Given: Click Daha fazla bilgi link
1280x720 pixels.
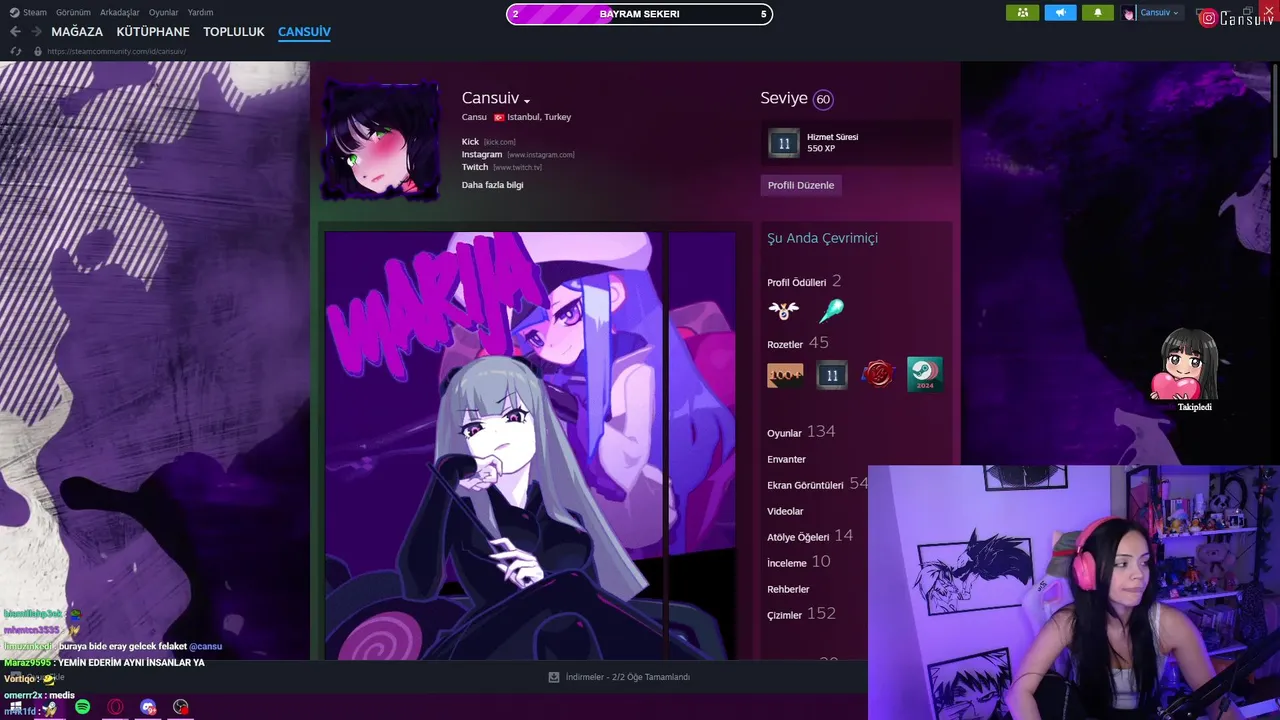Looking at the screenshot, I should click(x=492, y=185).
